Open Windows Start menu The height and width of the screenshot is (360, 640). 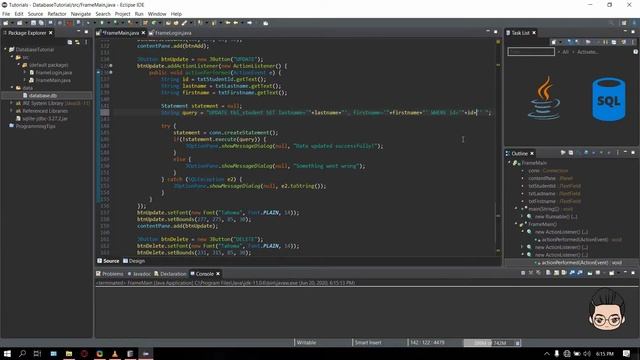(7, 353)
